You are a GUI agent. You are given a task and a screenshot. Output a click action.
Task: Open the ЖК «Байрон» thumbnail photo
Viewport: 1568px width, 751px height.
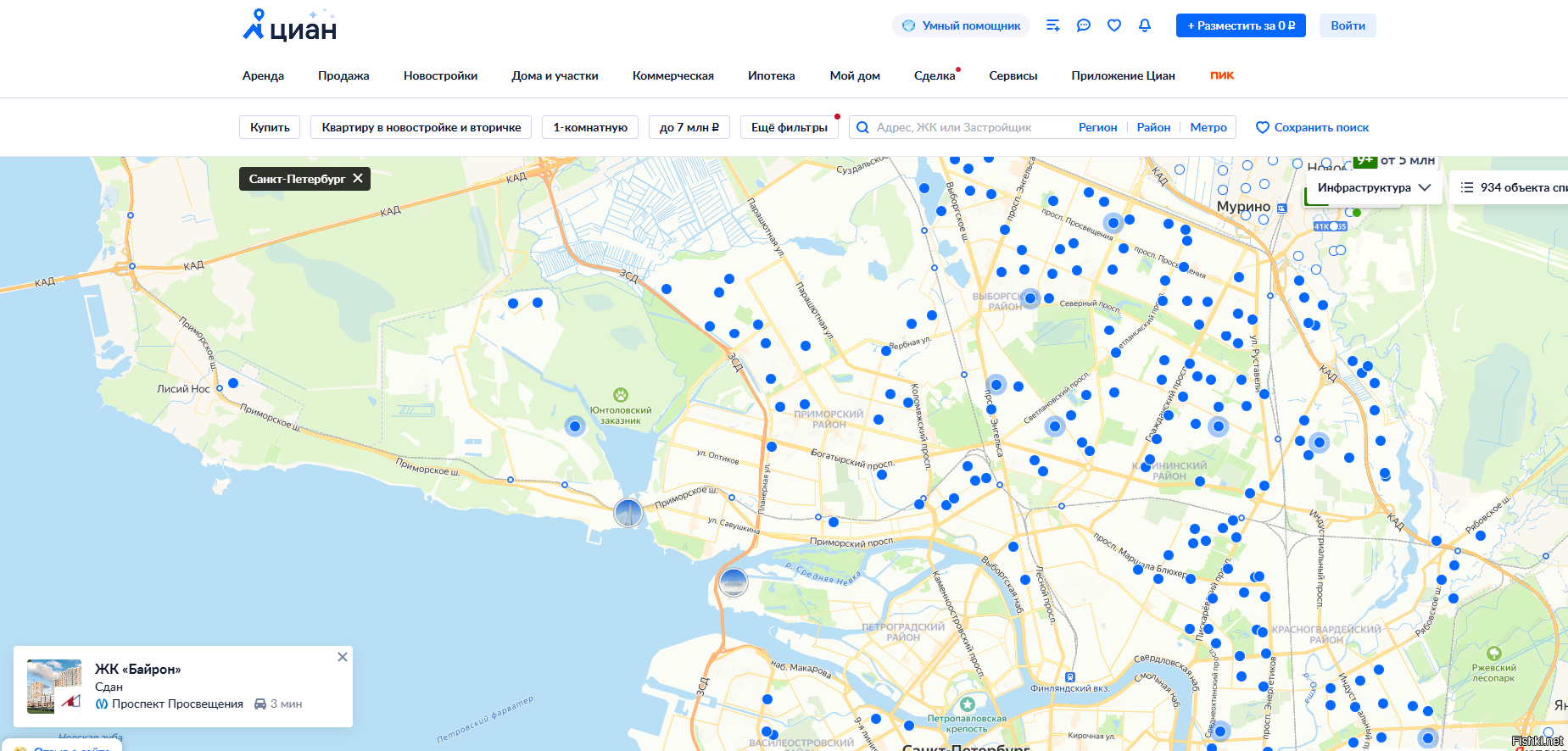coord(54,687)
